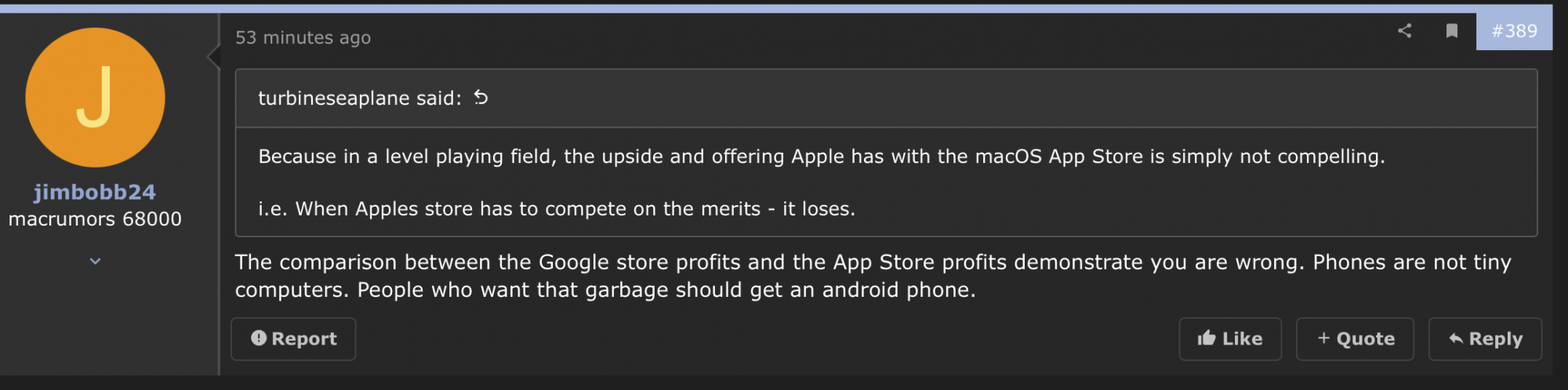The height and width of the screenshot is (390, 1568).
Task: Share post #389 using the share icon
Action: [x=1404, y=31]
